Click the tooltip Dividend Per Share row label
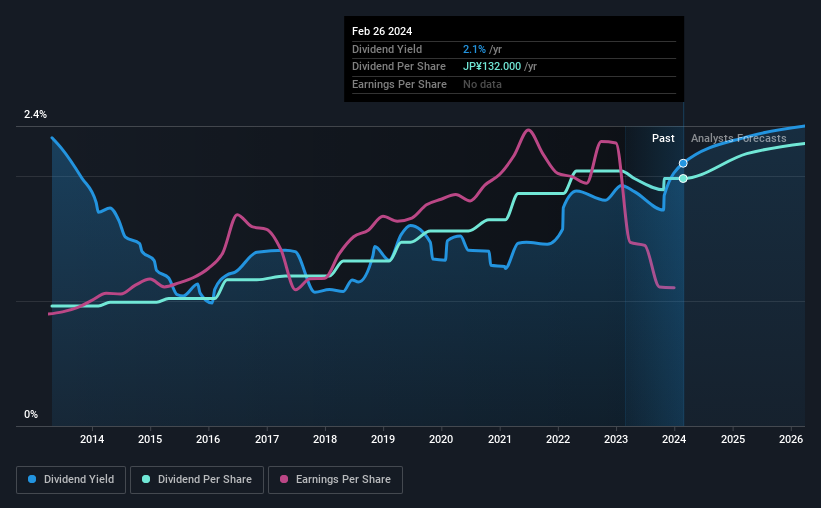 [399, 67]
